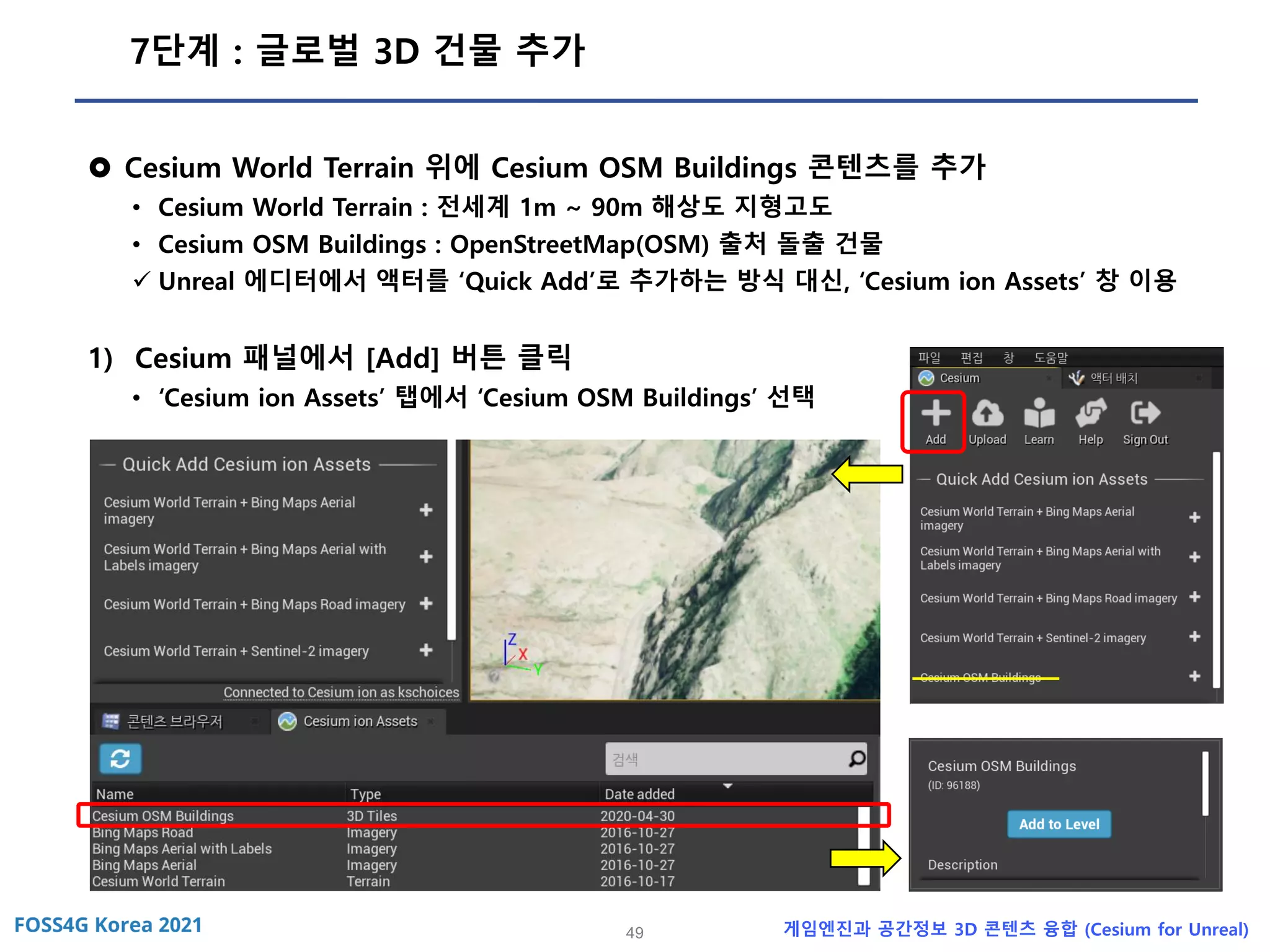Add Bing Maps Aerial imagery in right panel
The height and width of the screenshot is (952, 1270).
coord(1194,518)
